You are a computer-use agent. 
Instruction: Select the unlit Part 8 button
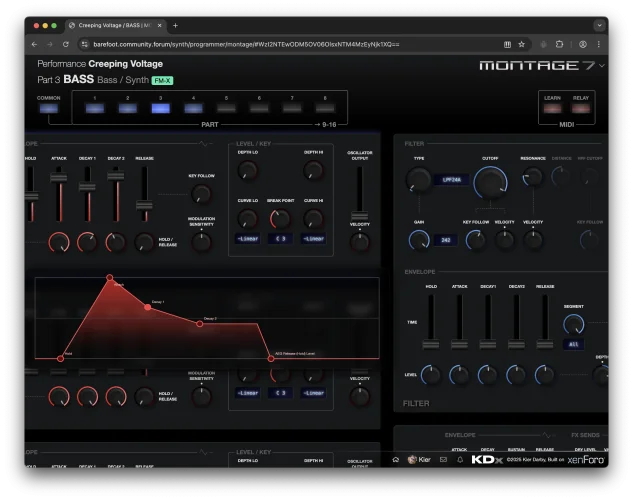[325, 108]
